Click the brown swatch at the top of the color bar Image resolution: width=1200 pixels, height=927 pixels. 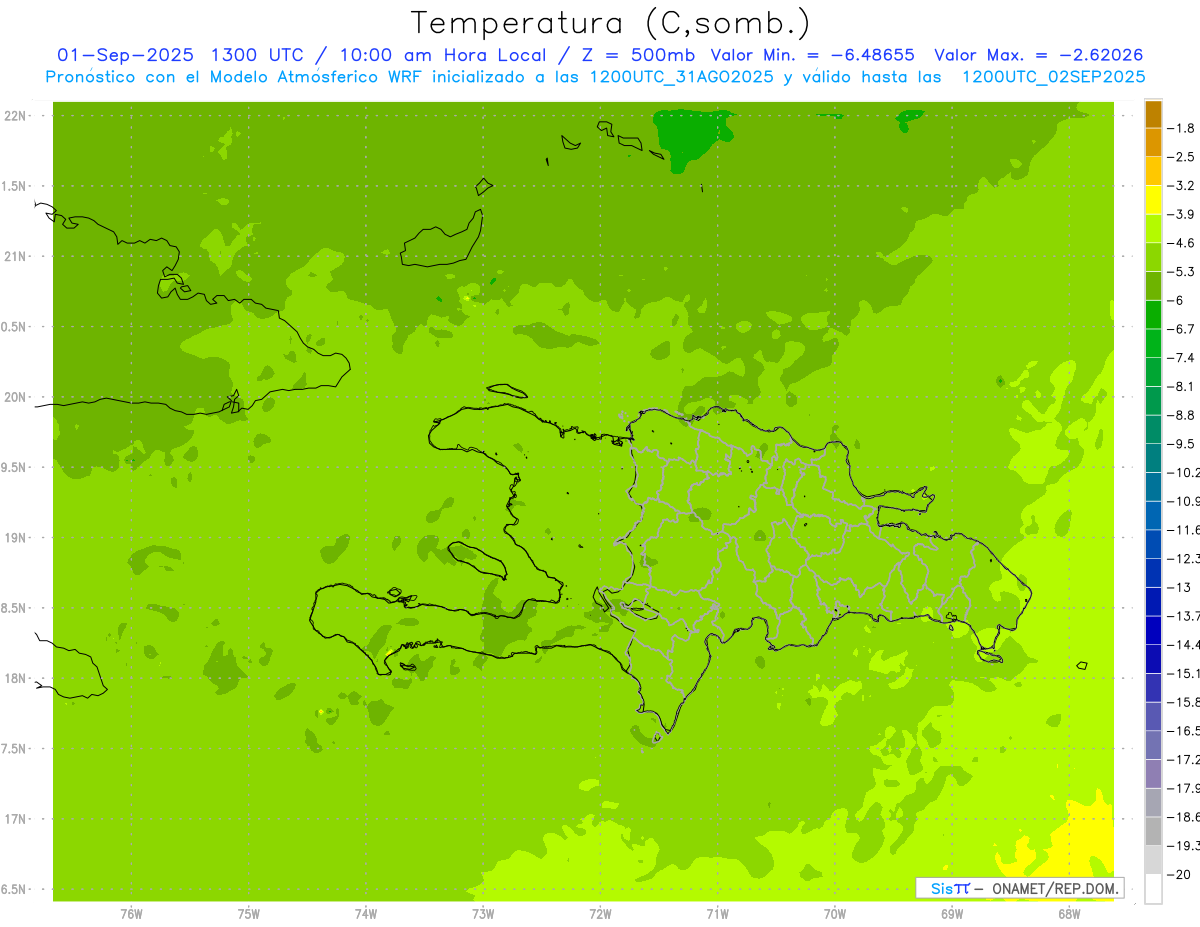(1153, 114)
